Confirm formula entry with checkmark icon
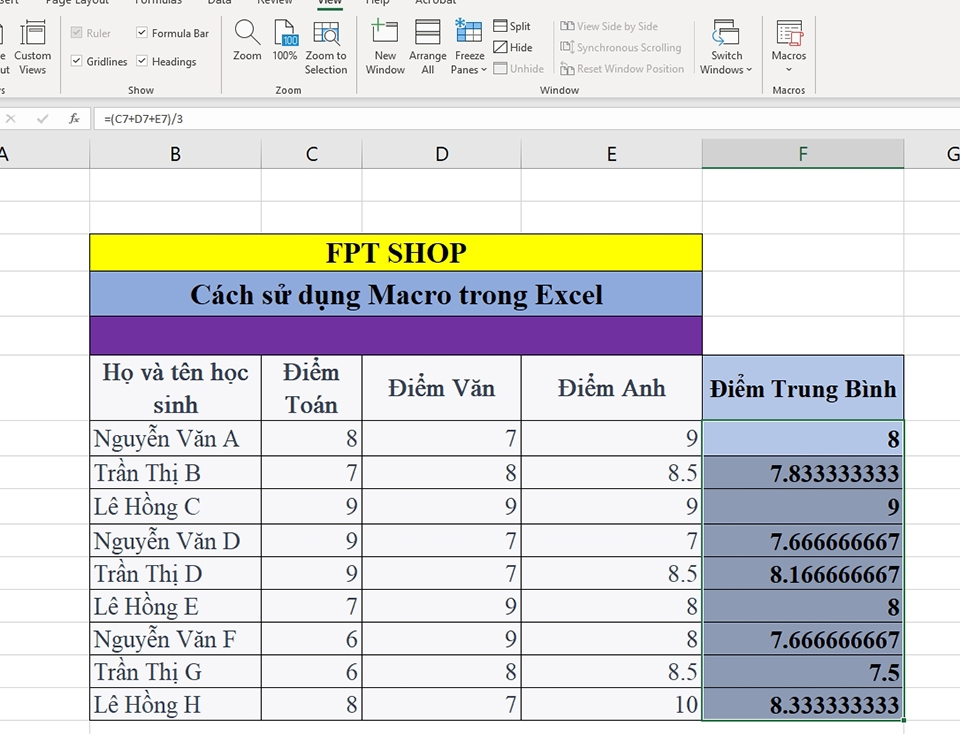Image resolution: width=960 pixels, height=734 pixels. click(42, 119)
